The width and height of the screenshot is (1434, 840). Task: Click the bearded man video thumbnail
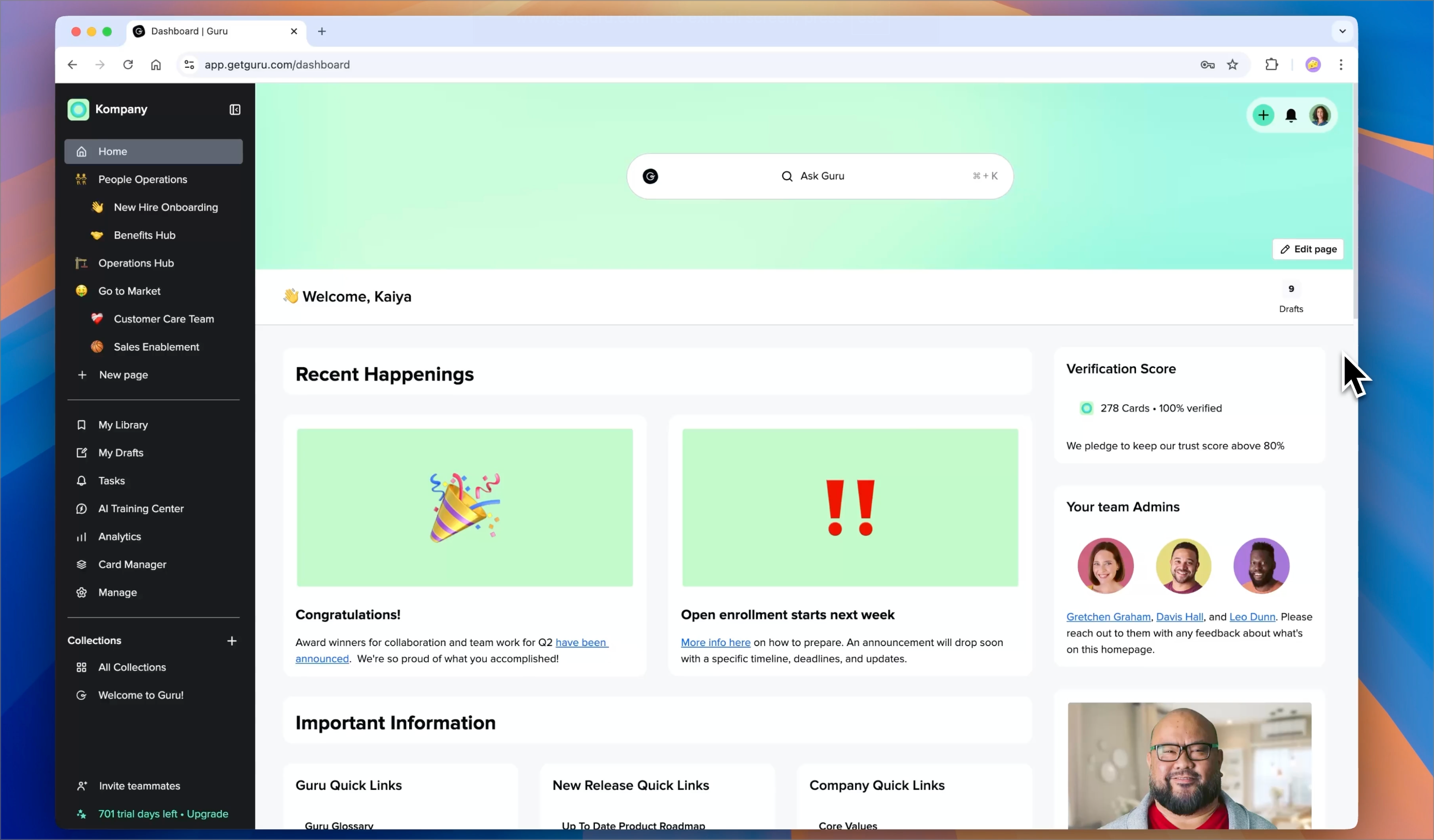coord(1189,766)
